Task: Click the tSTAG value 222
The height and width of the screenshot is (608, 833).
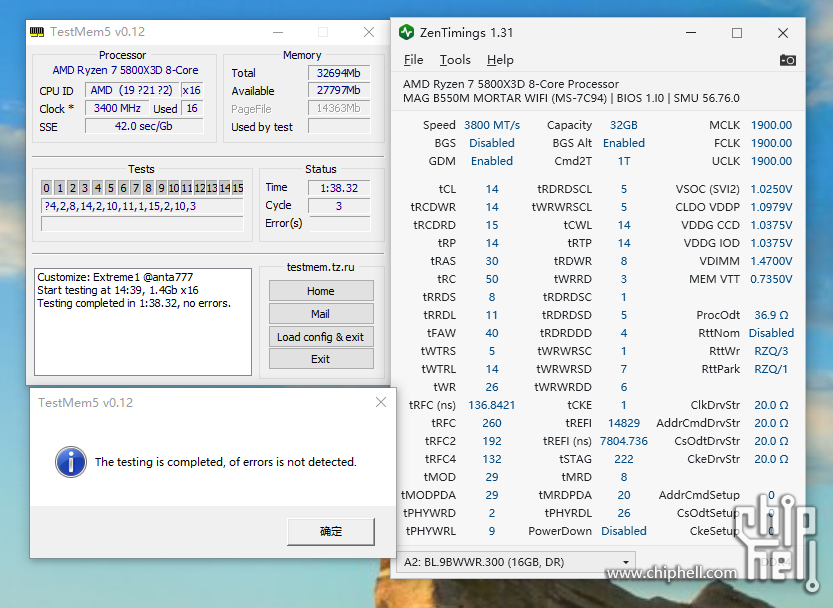Action: pos(624,459)
